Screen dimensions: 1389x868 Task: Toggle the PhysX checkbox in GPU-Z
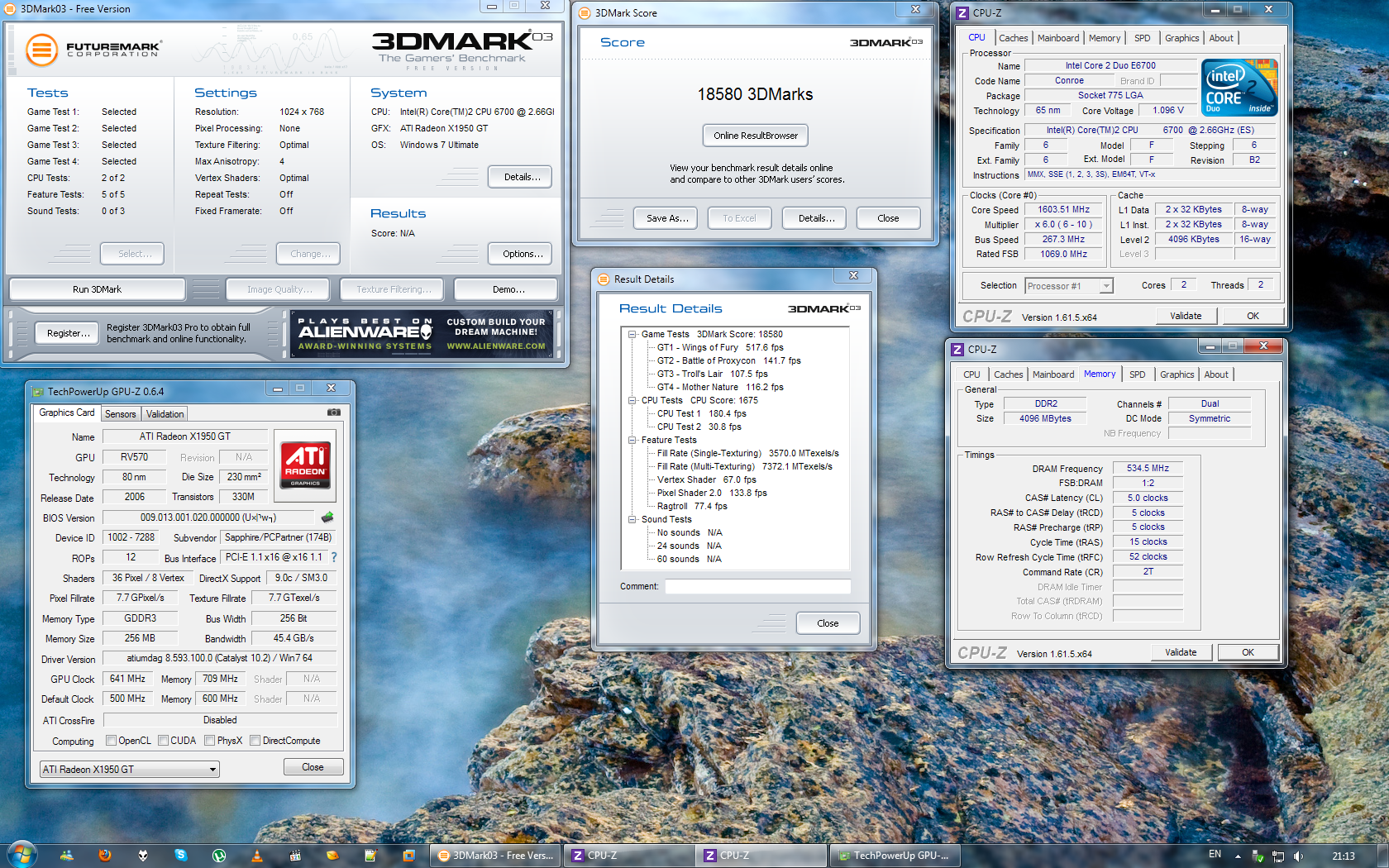click(210, 741)
